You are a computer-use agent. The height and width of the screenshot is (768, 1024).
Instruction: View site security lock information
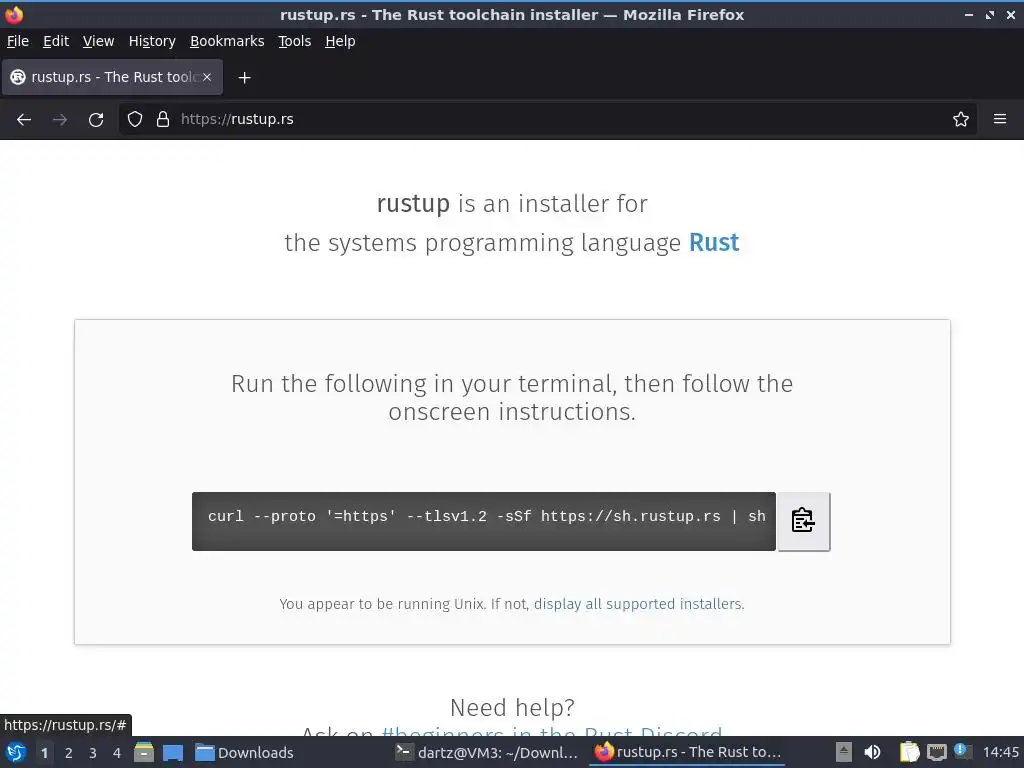tap(163, 120)
